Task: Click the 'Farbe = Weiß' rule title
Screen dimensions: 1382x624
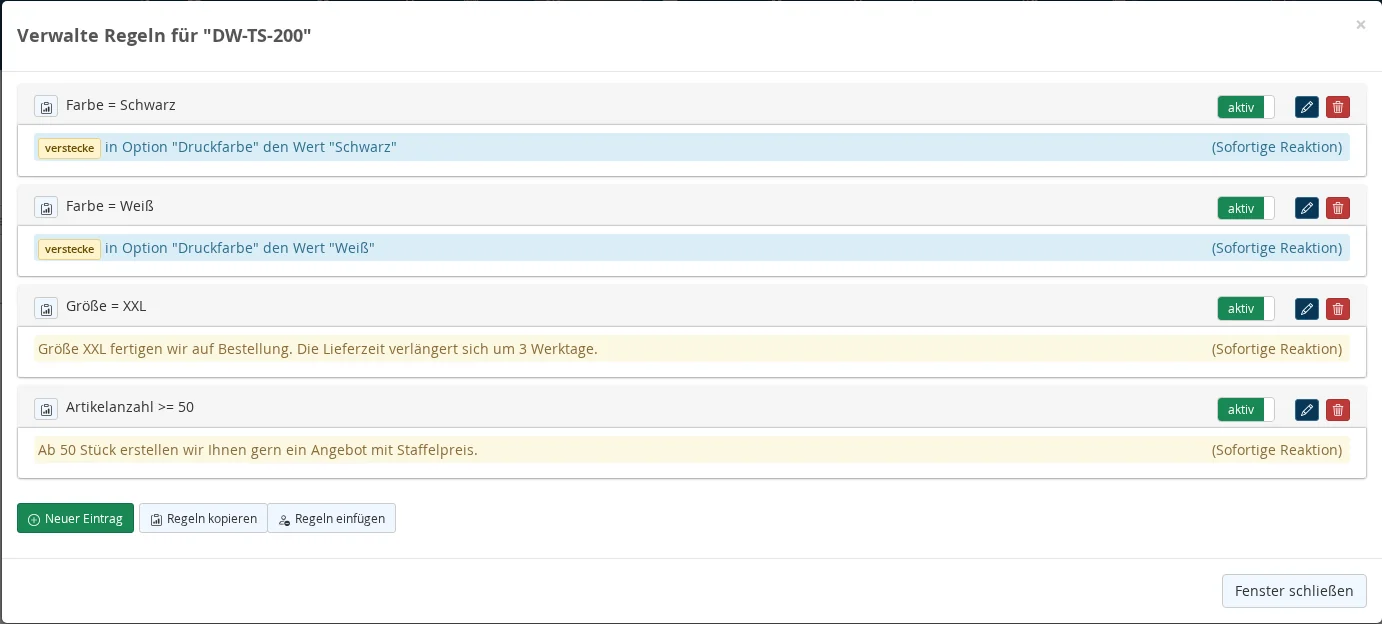Action: [x=110, y=206]
